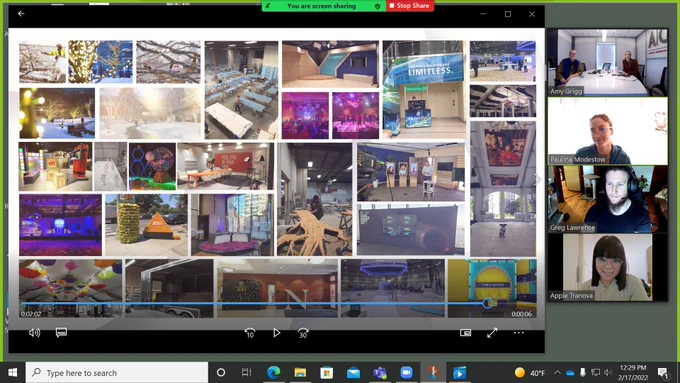Open the volume speaker control
The height and width of the screenshot is (383, 680).
pyautogui.click(x=34, y=333)
